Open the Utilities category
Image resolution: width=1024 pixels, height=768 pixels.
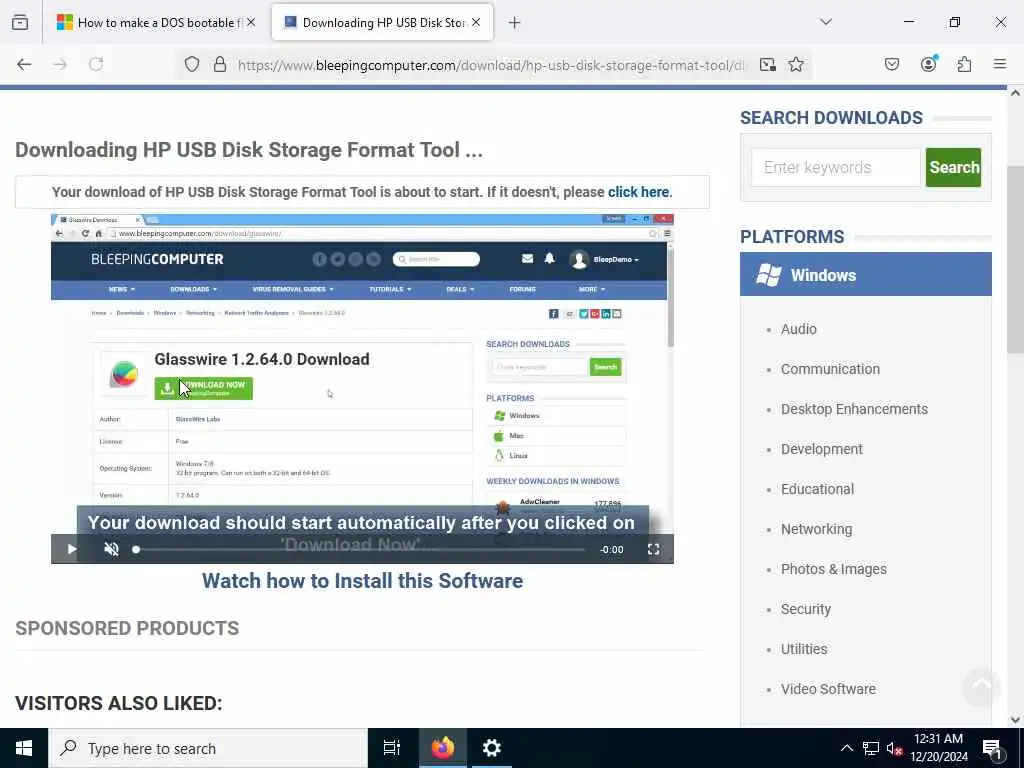tap(804, 649)
